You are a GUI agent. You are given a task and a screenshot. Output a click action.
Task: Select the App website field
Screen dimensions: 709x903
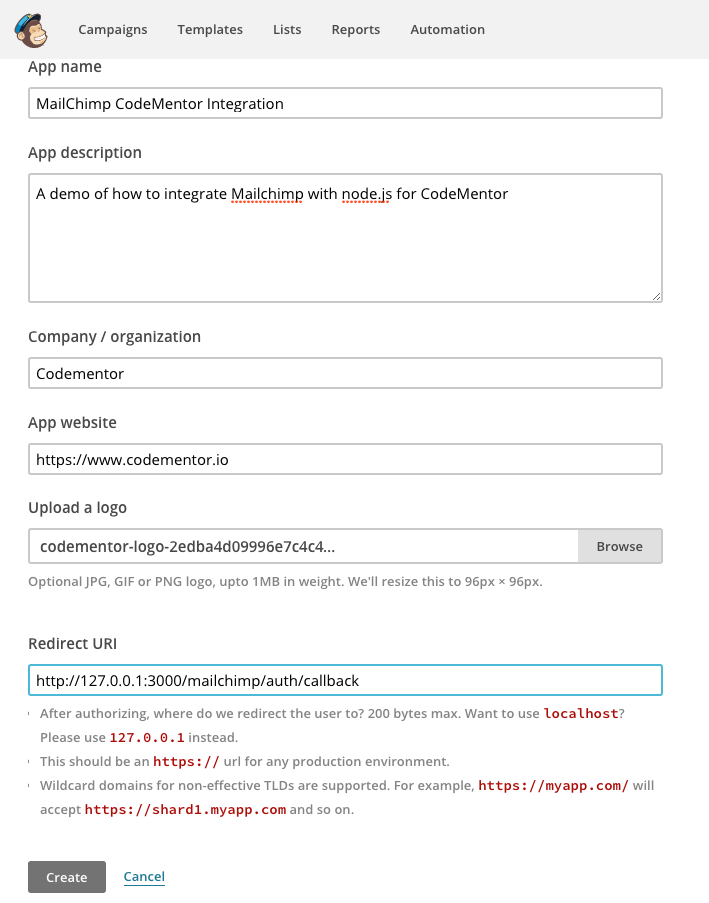coord(345,460)
